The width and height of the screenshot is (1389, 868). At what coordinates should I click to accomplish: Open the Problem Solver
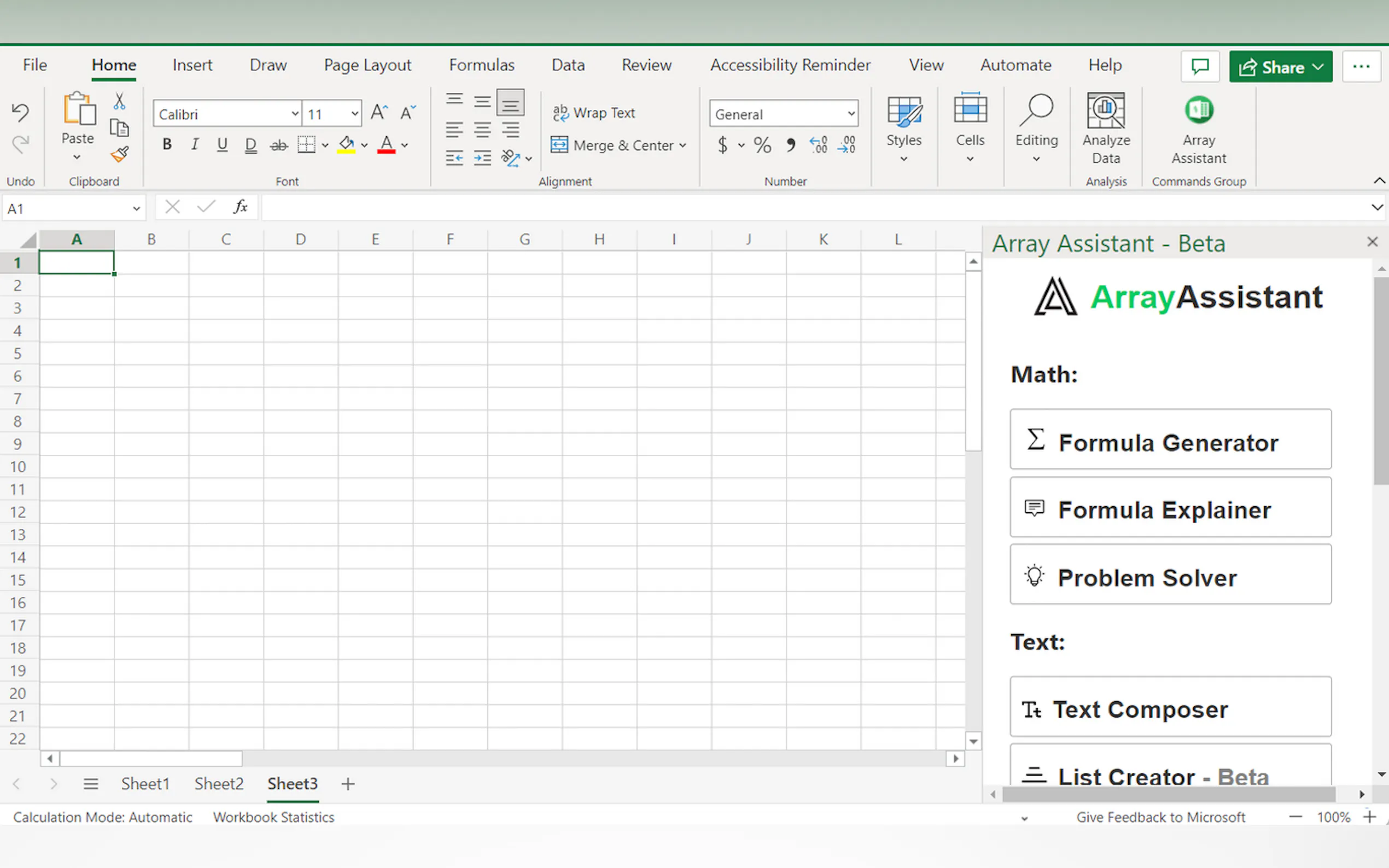coord(1170,576)
